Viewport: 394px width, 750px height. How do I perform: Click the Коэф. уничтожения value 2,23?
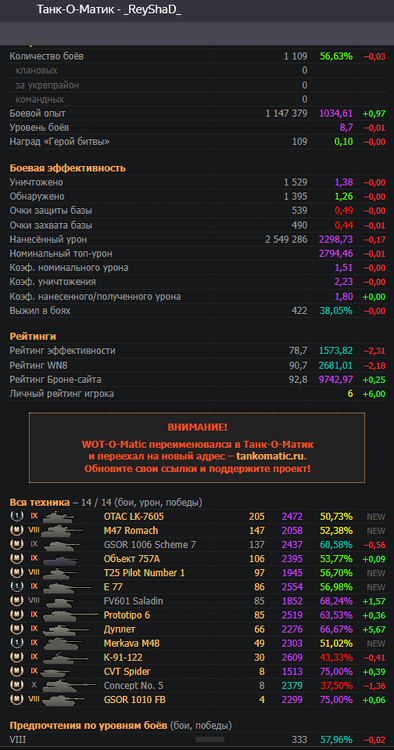click(x=344, y=282)
